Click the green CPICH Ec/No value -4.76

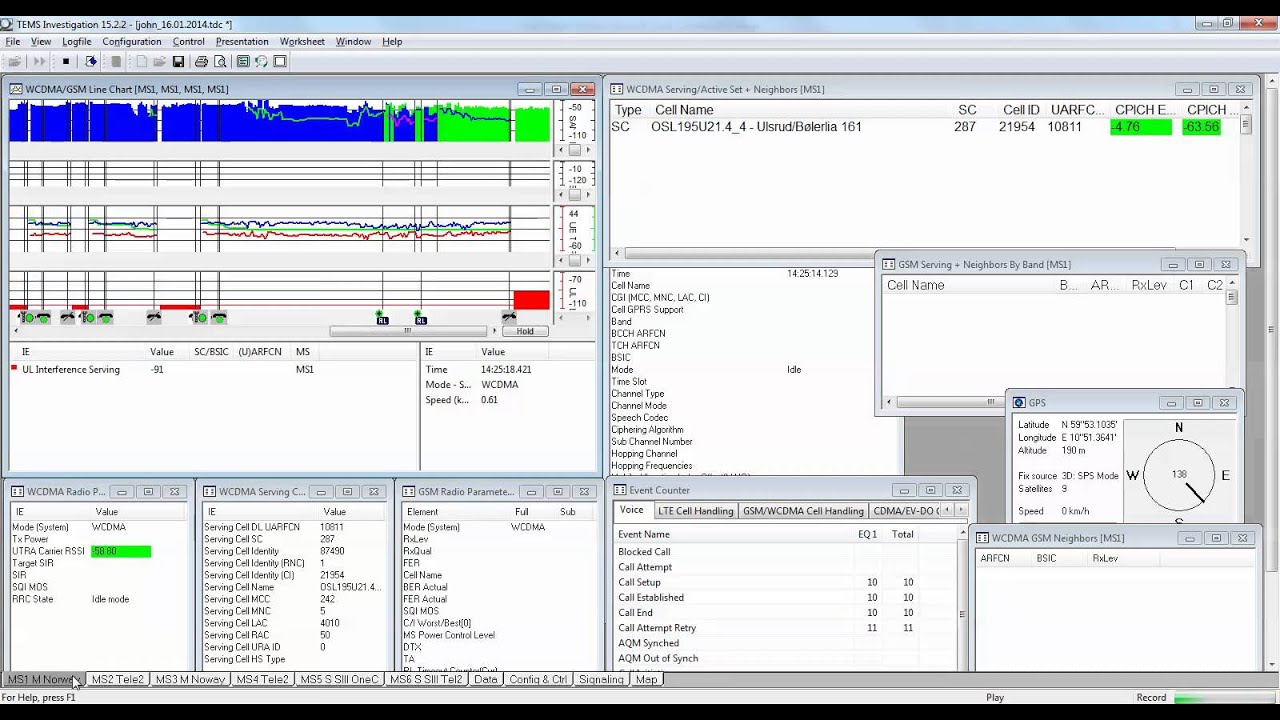tap(1141, 127)
